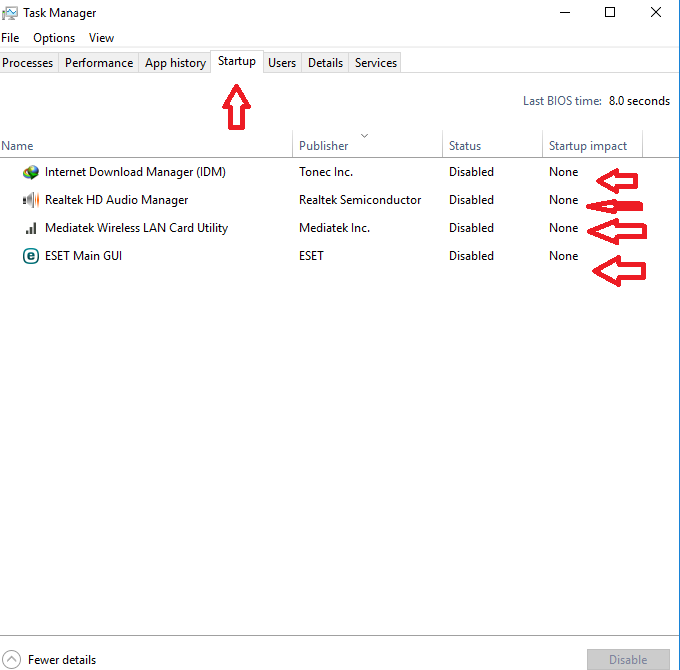Maximize the Task Manager window

(610, 13)
